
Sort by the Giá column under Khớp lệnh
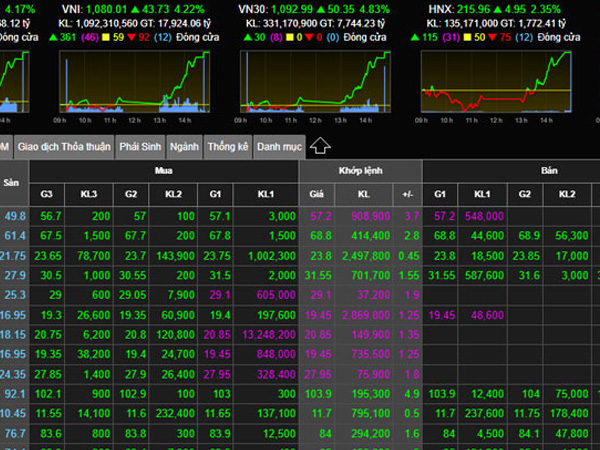click(316, 194)
